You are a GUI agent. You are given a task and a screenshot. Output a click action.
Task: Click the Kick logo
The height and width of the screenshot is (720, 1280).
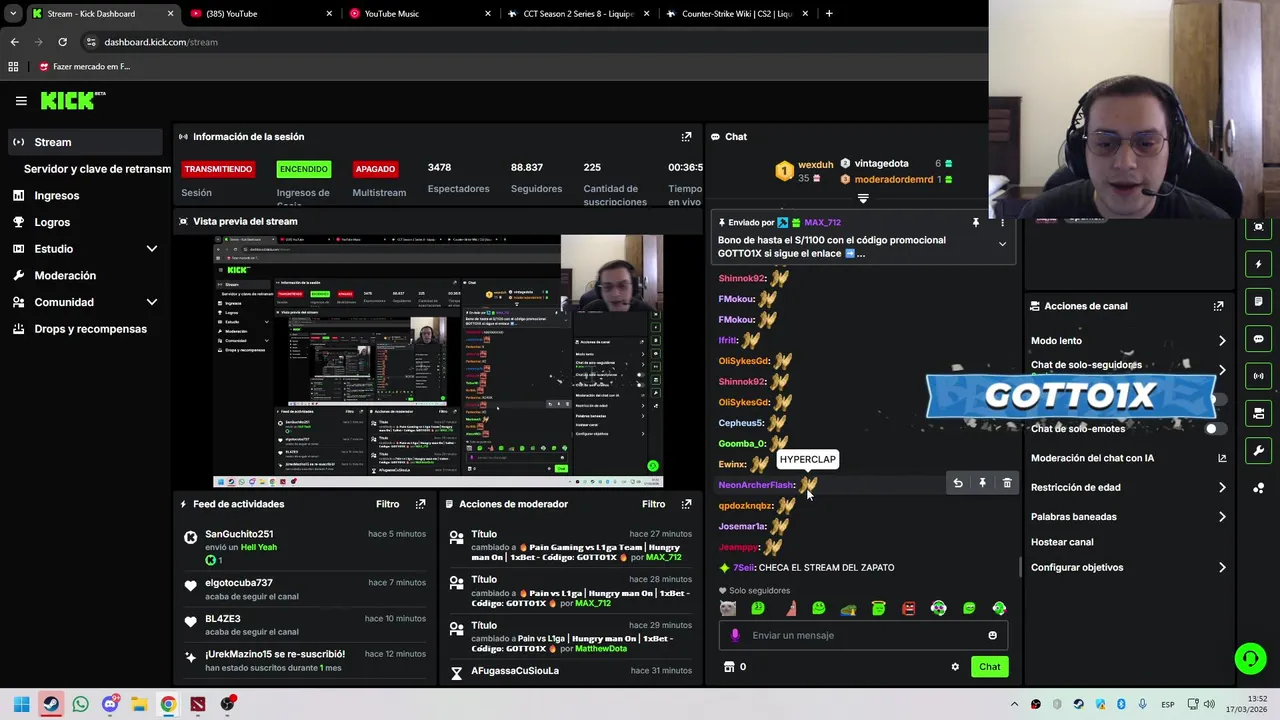pyautogui.click(x=72, y=100)
